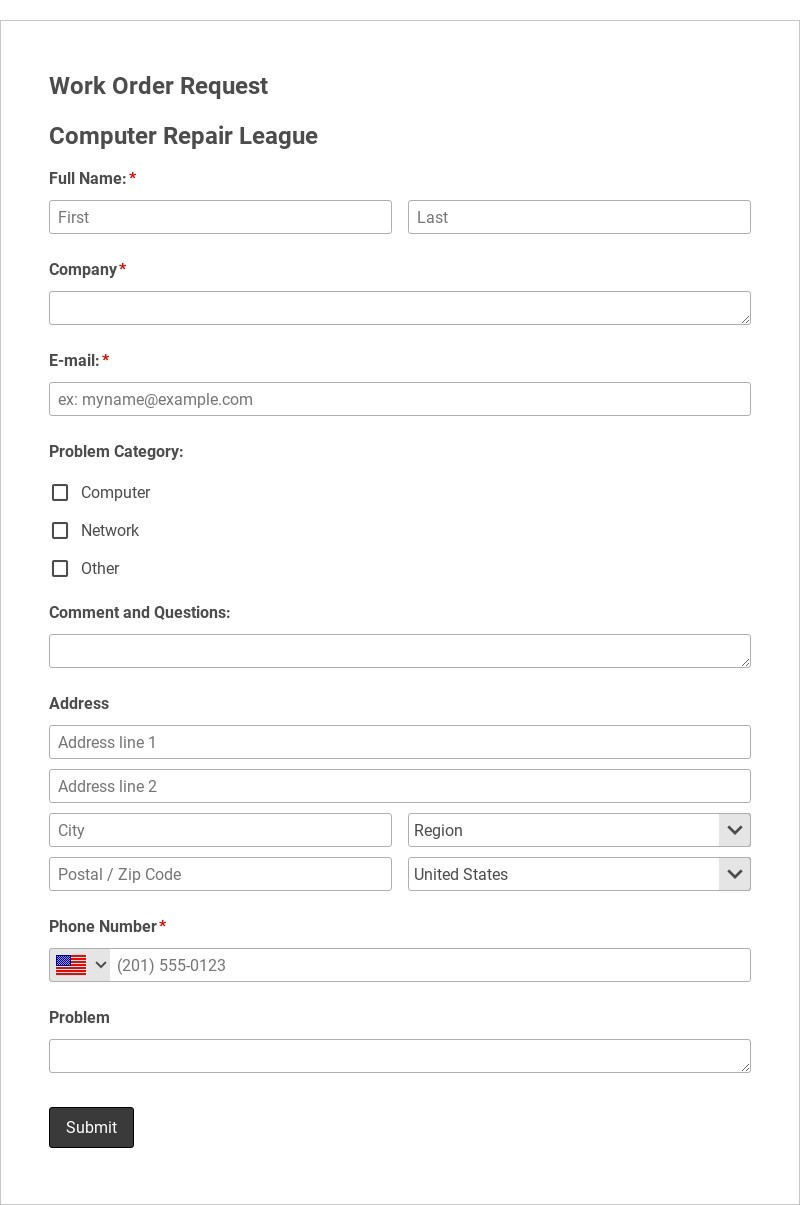Screen dimensions: 800x1205
Task: Click the Company label
Action: 83,269
